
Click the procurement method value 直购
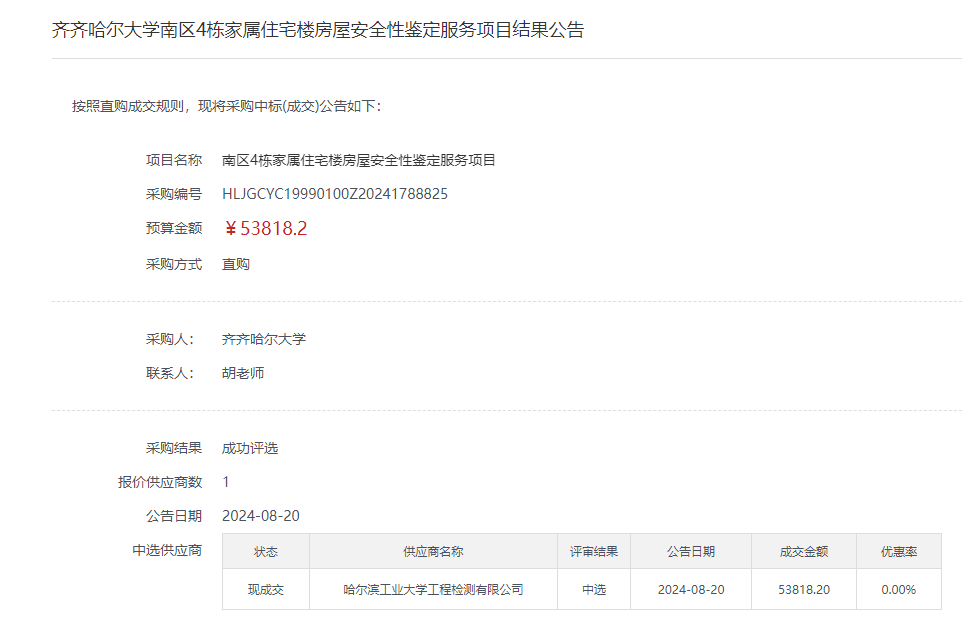coord(236,264)
